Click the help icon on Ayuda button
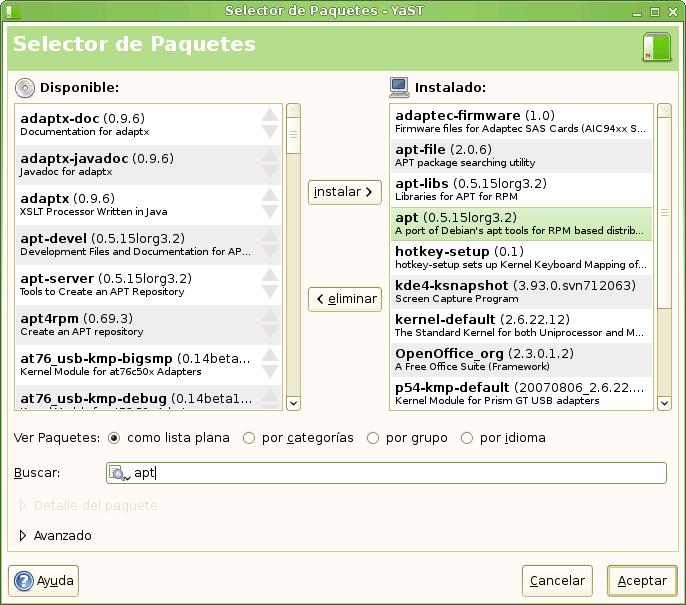 pos(24,581)
